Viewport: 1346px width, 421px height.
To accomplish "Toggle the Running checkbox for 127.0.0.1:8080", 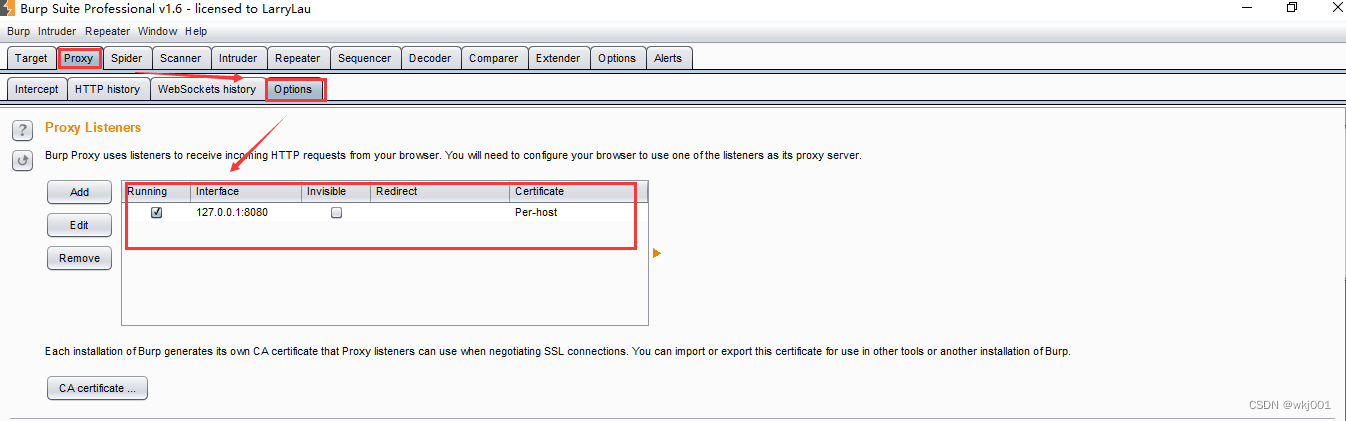I will point(156,212).
